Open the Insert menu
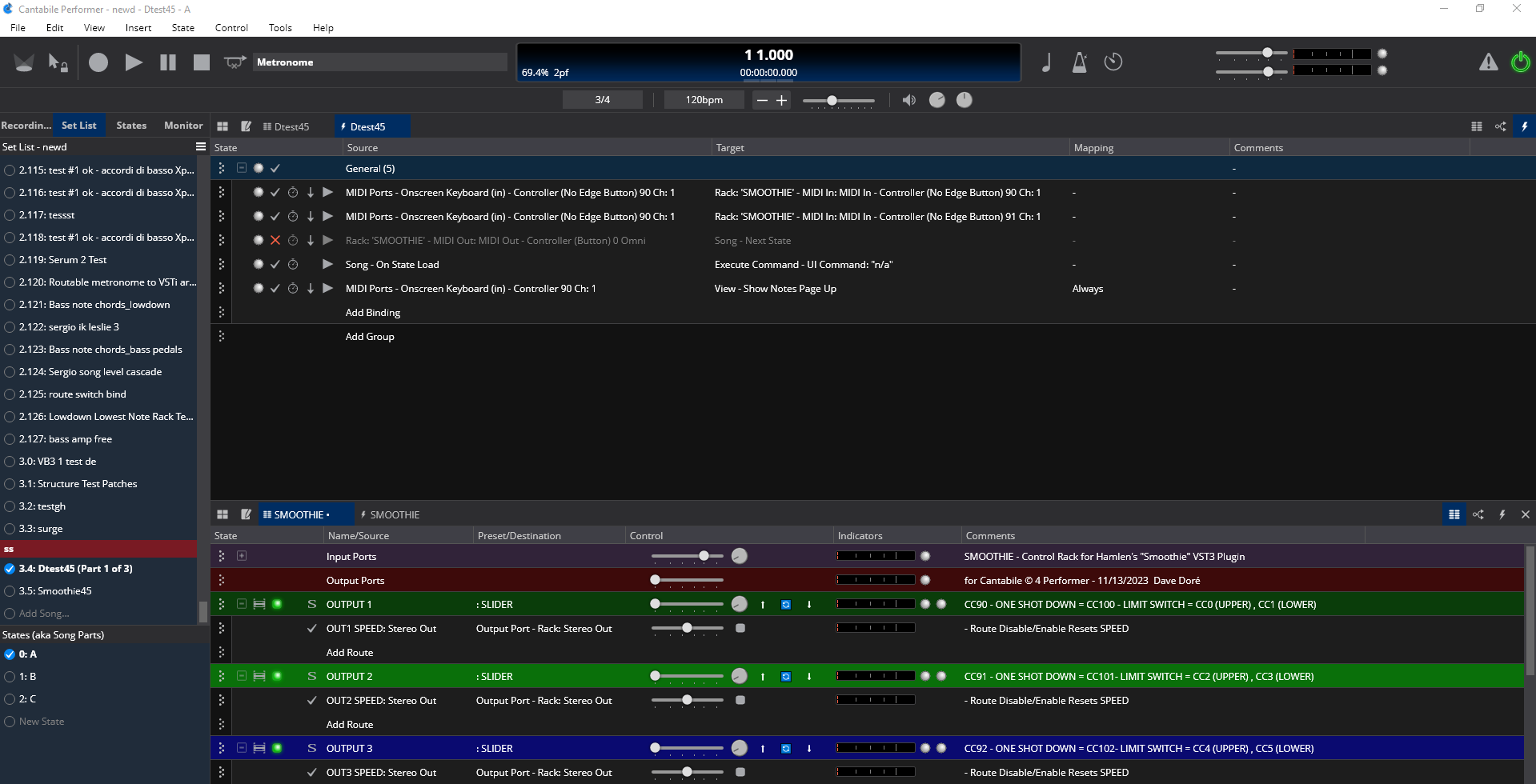This screenshot has width=1536, height=784. pos(138,28)
